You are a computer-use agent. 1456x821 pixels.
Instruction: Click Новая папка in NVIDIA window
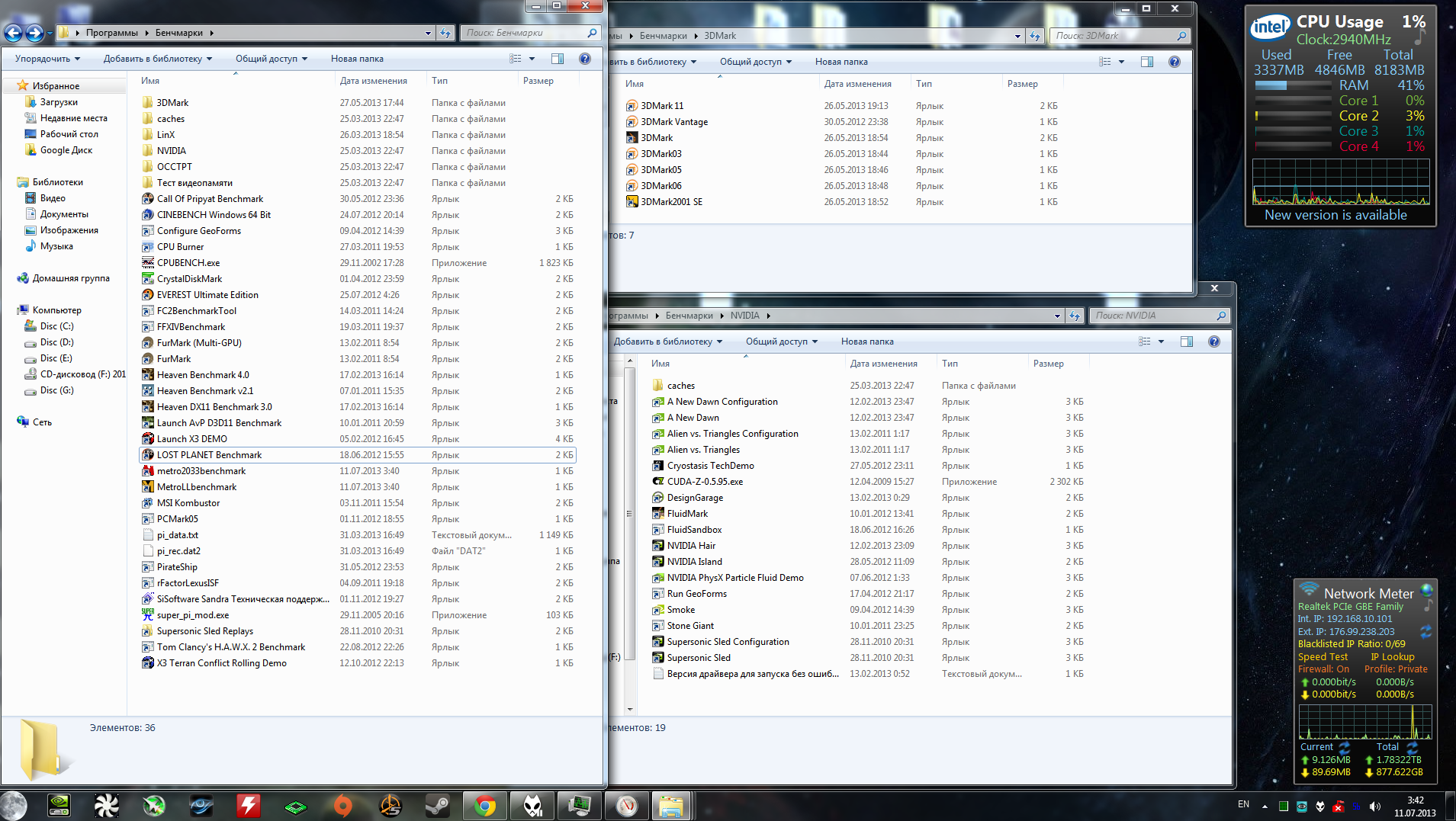867,342
